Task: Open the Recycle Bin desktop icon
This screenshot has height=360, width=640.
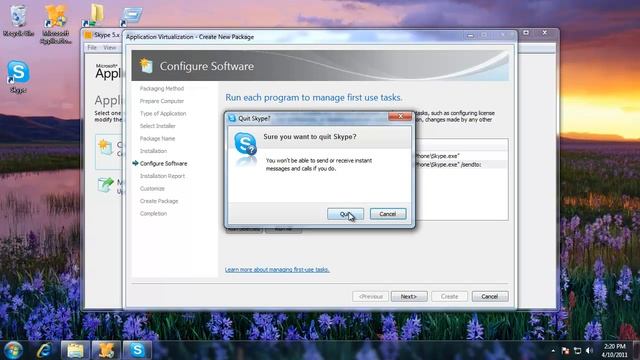Action: coord(18,20)
